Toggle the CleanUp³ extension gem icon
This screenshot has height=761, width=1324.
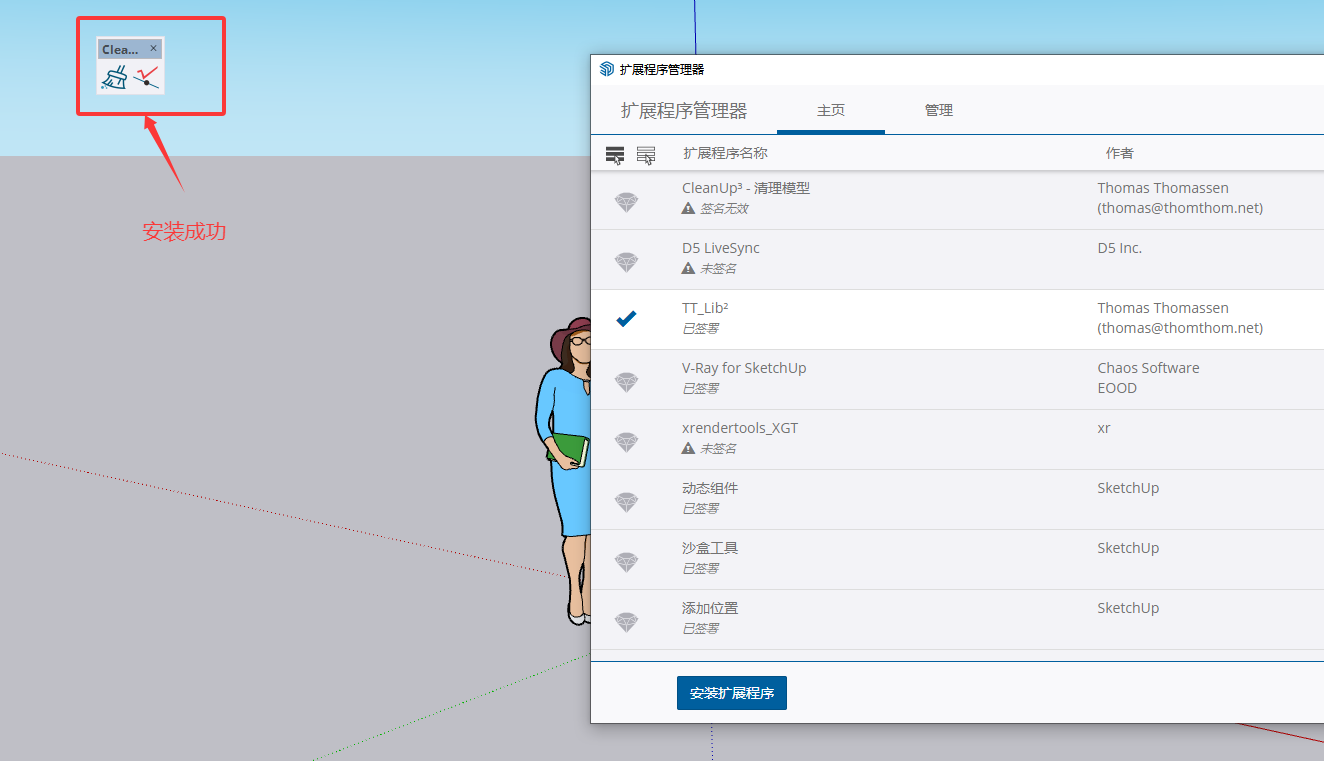626,202
